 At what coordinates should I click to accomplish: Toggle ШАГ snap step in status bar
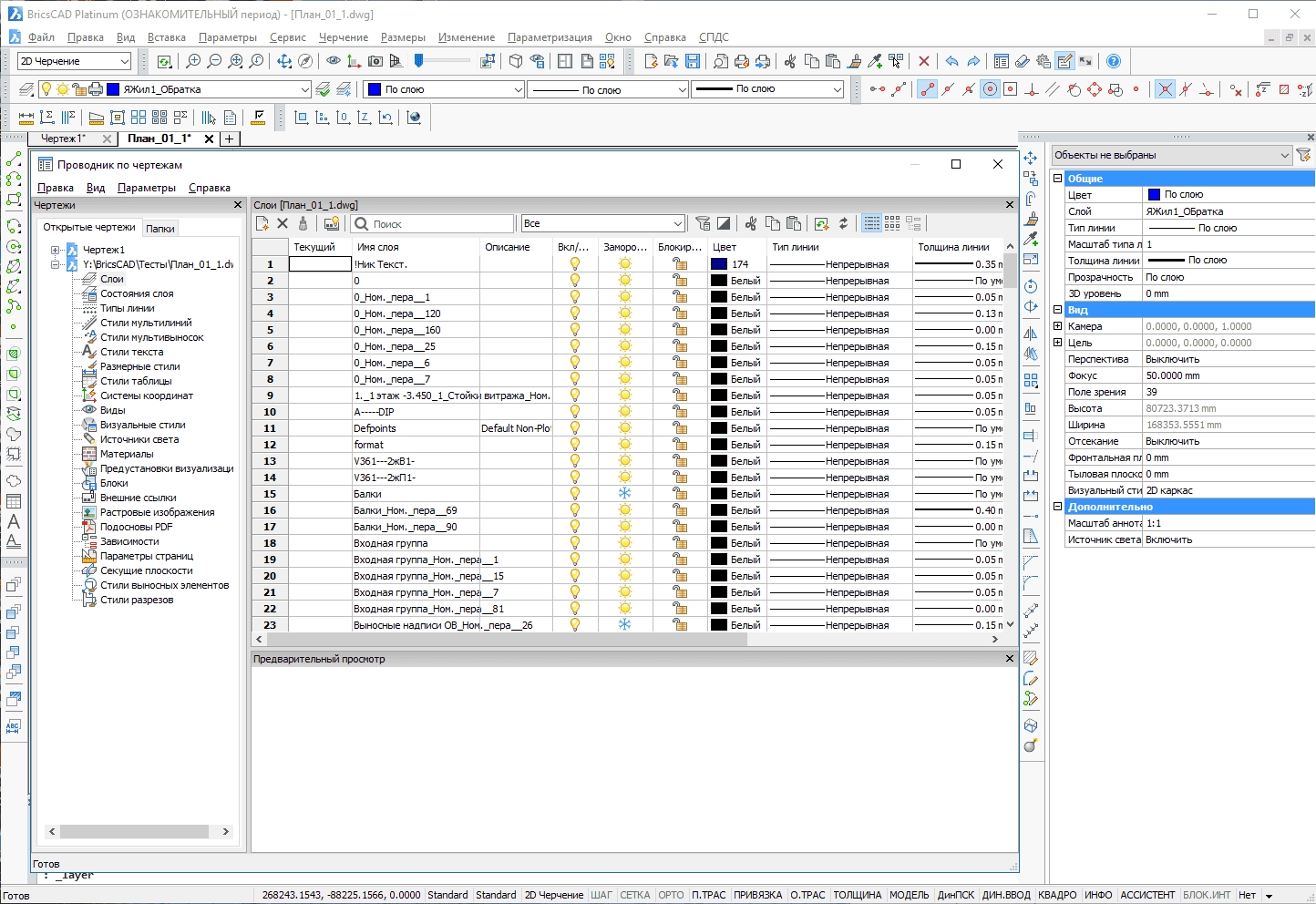tap(601, 895)
